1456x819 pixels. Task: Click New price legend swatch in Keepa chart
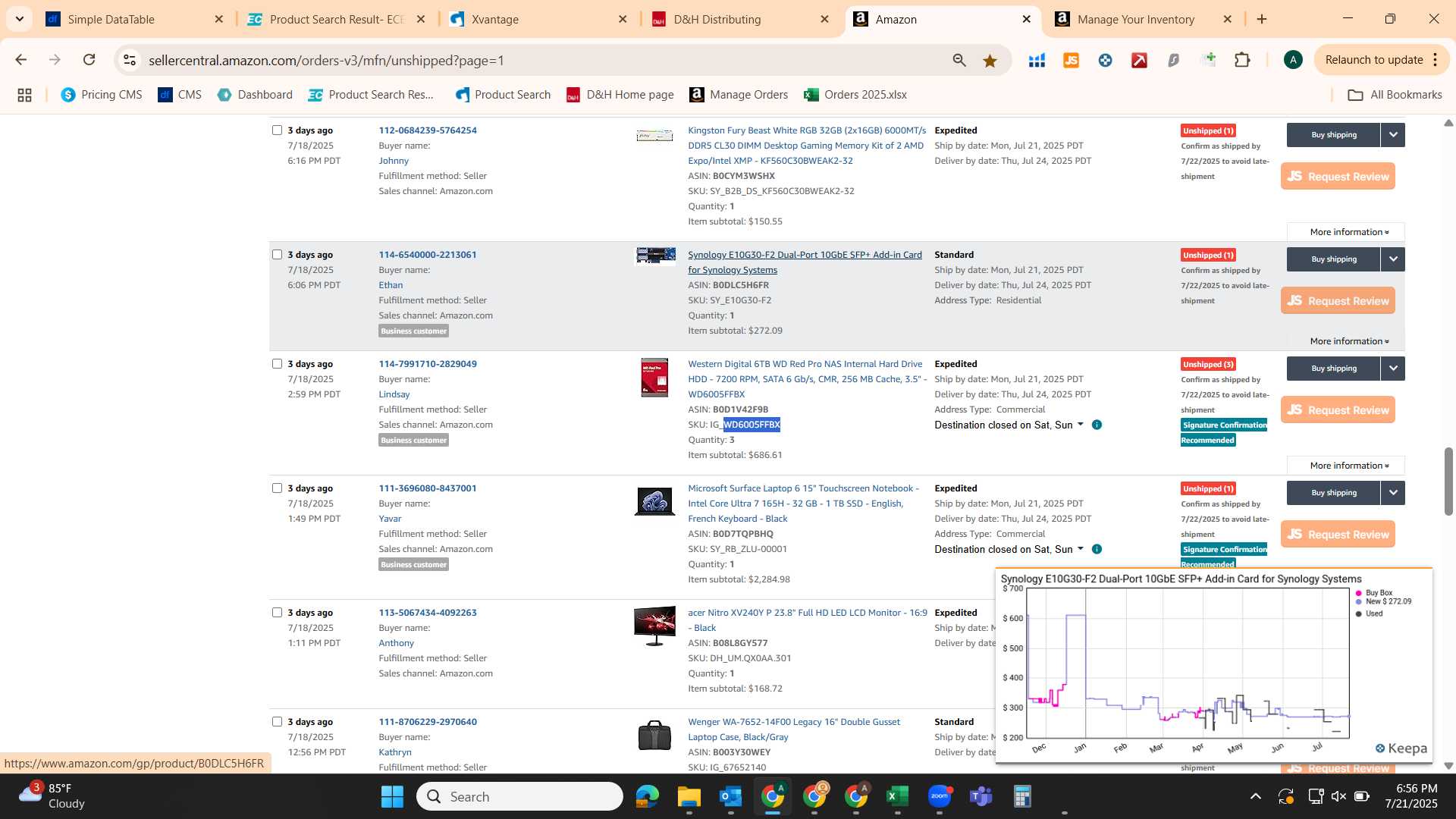pos(1359,602)
